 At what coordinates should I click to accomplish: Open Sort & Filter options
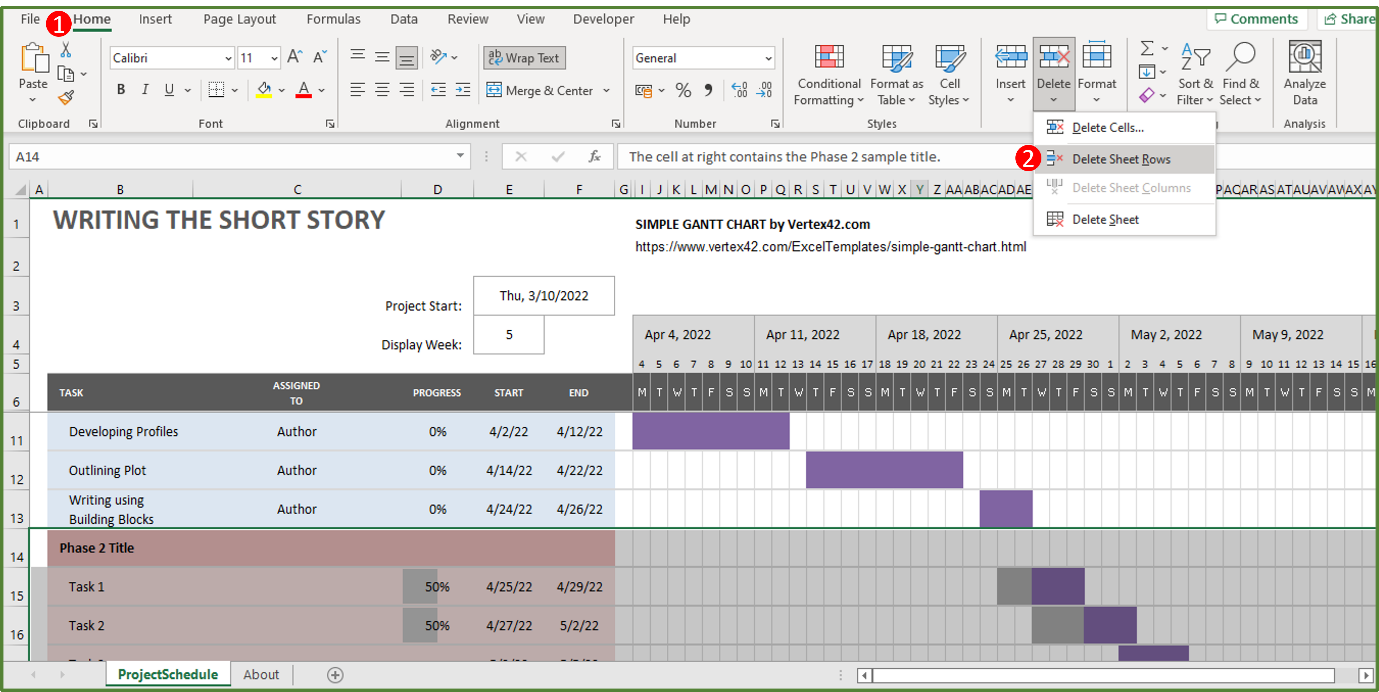click(1195, 74)
